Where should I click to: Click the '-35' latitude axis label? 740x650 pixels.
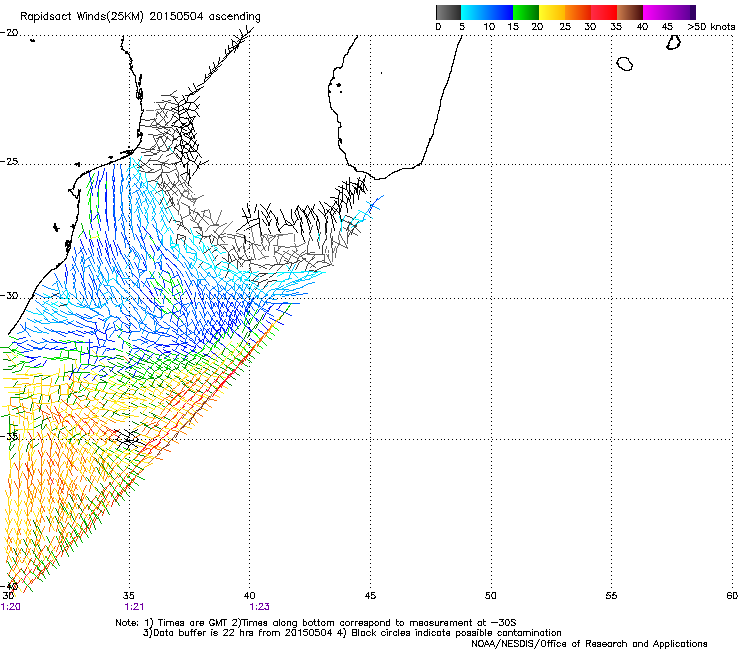(x=9, y=436)
